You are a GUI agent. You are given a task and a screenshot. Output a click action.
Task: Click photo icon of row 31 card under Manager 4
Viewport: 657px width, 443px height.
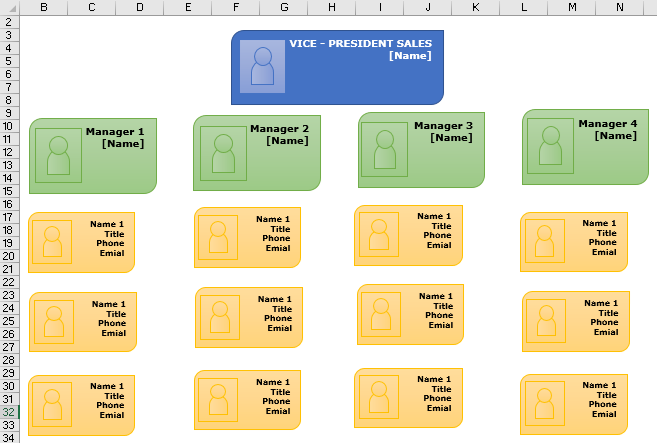[x=545, y=404]
